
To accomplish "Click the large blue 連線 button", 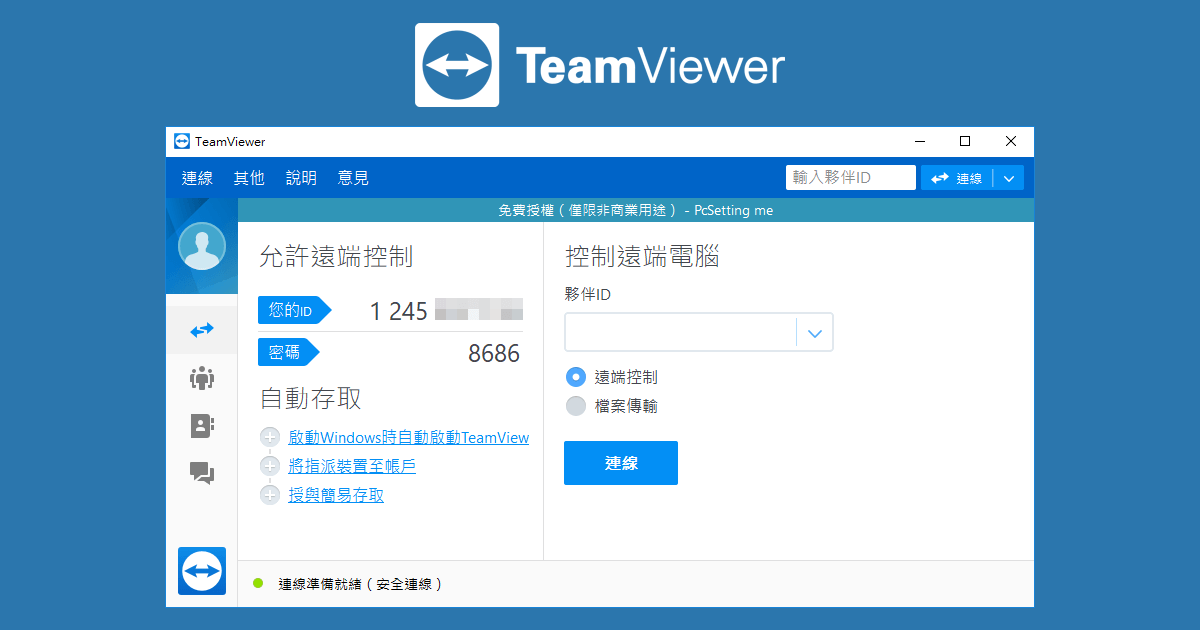I will pos(621,463).
